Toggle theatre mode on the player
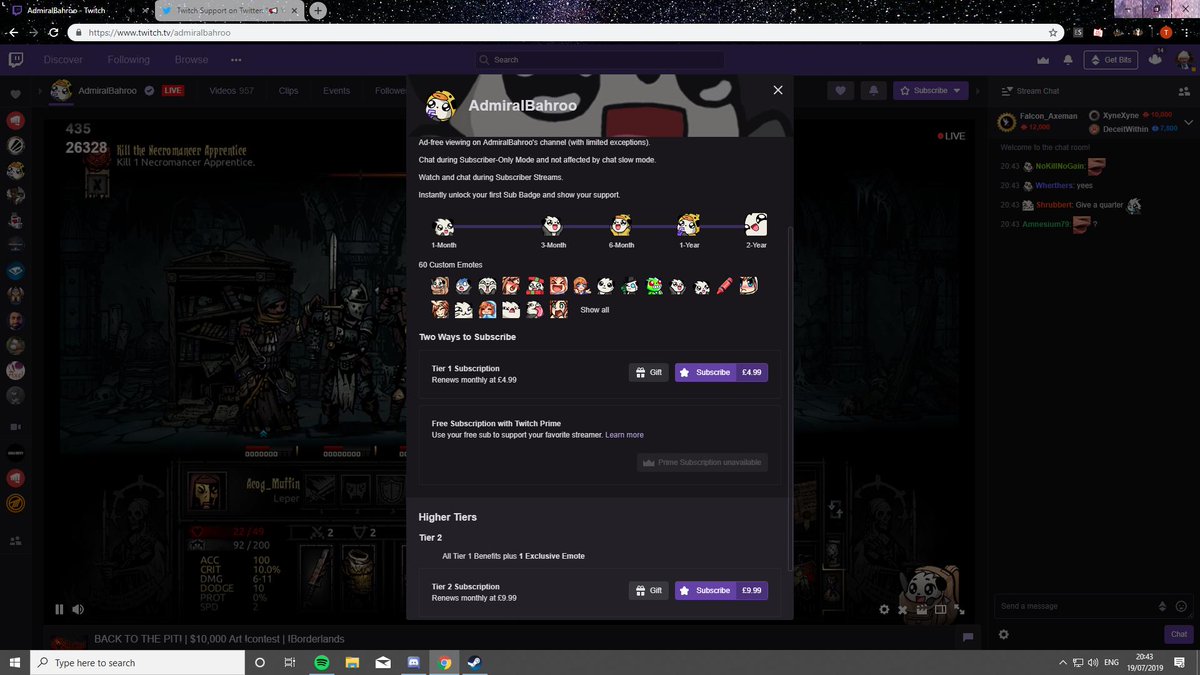The width and height of the screenshot is (1200, 675). [940, 609]
